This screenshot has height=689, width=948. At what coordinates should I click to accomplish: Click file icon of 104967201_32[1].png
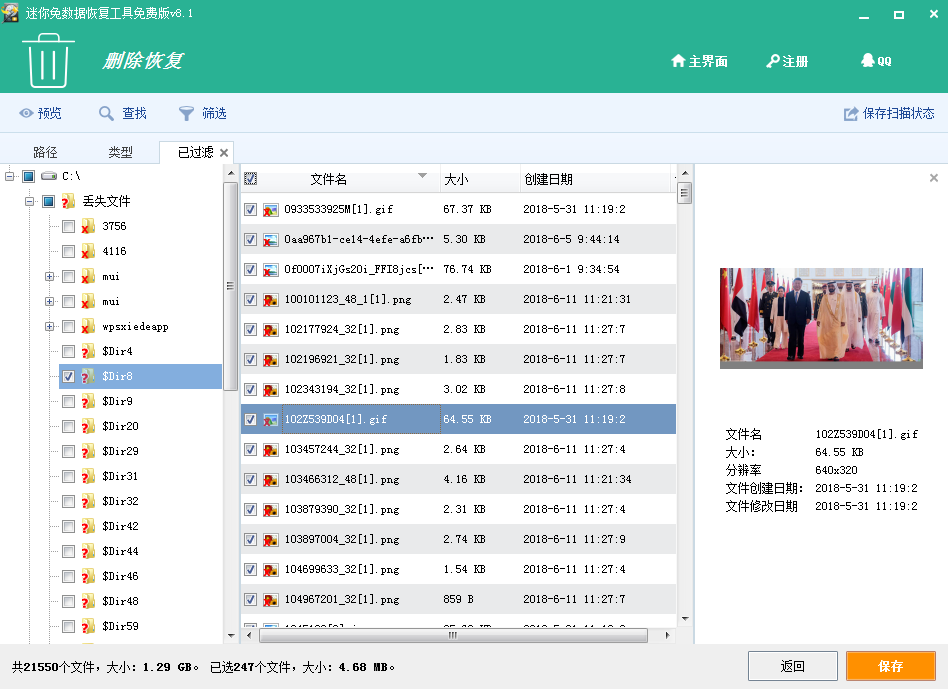coord(270,600)
